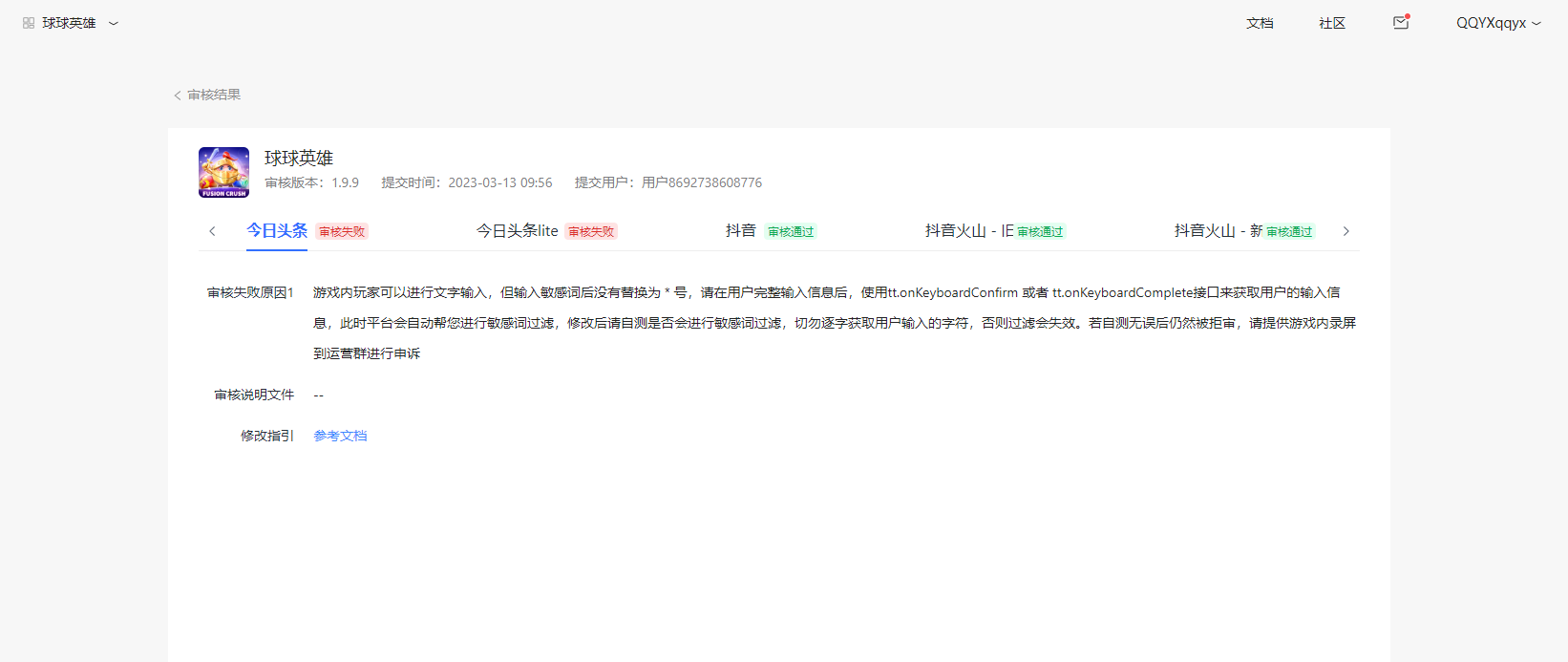This screenshot has height=662, width=1568.
Task: Click the 提交用户 用户8692738608776 text
Action: pos(668,182)
